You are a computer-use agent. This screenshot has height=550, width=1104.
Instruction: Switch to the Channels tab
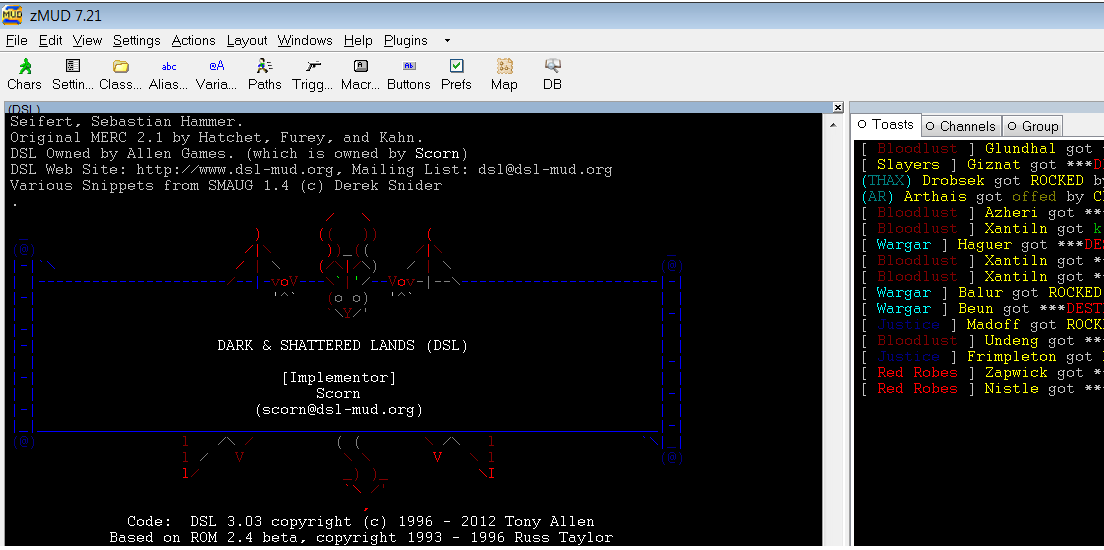(960, 127)
